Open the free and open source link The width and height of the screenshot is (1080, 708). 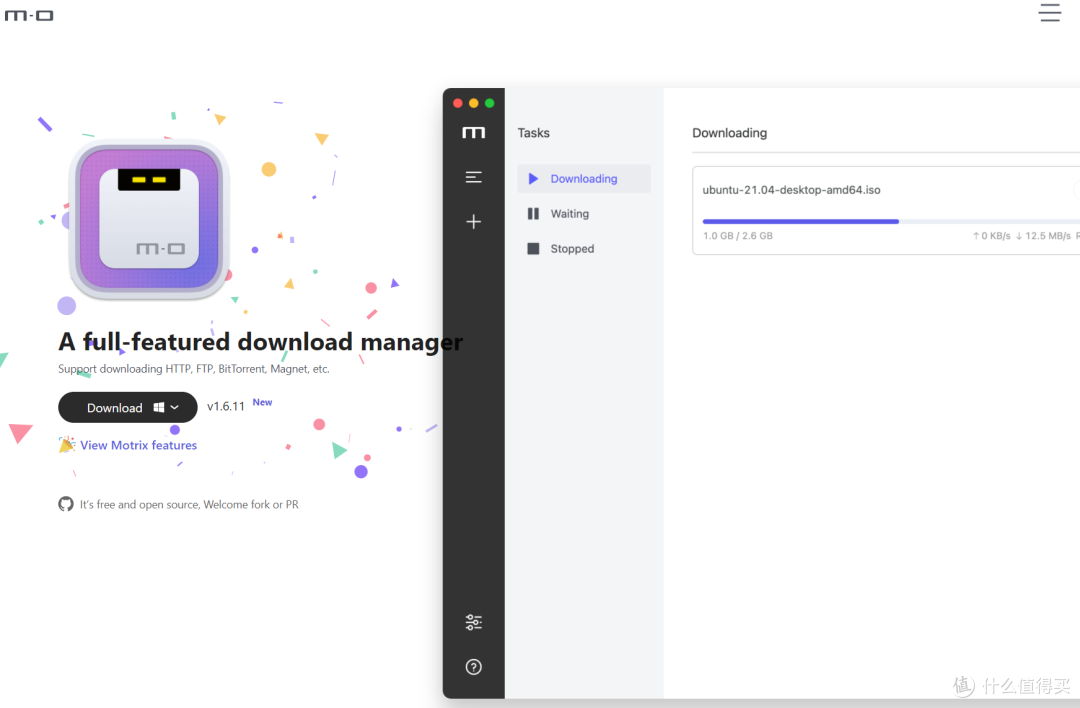[189, 505]
